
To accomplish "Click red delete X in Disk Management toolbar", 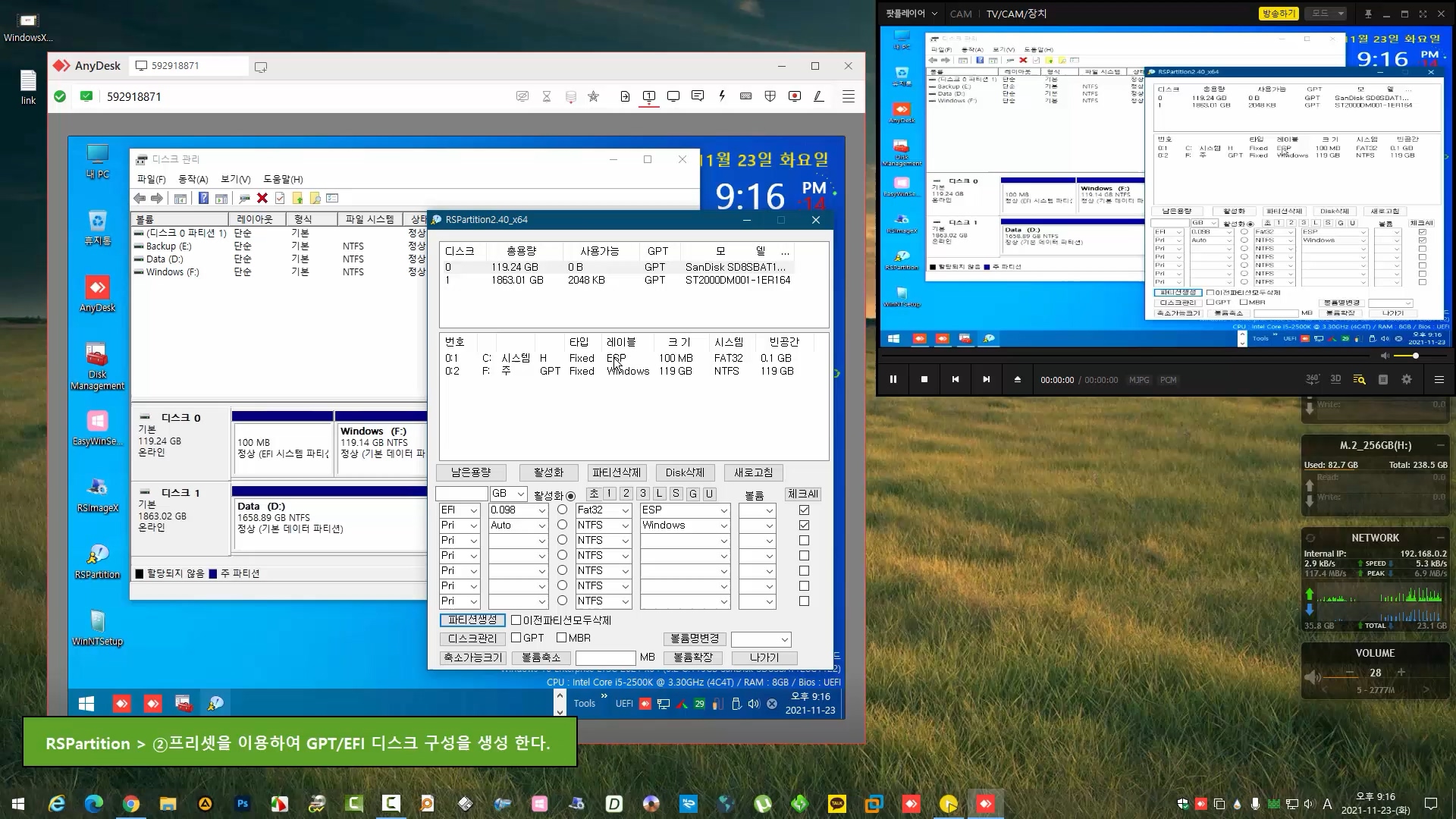I will (262, 198).
